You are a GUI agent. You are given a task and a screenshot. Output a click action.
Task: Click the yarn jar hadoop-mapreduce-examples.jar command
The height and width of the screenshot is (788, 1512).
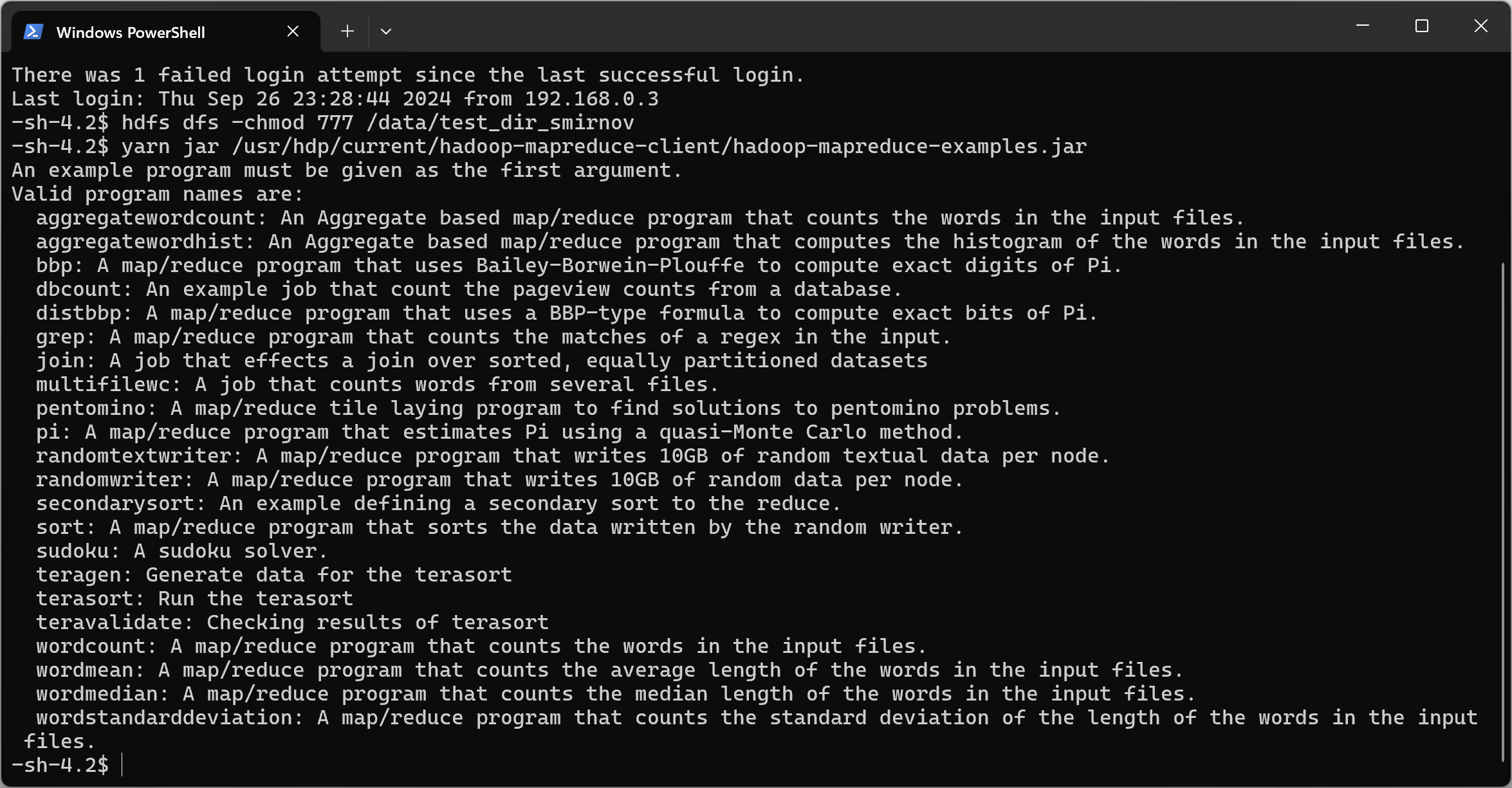click(x=604, y=147)
